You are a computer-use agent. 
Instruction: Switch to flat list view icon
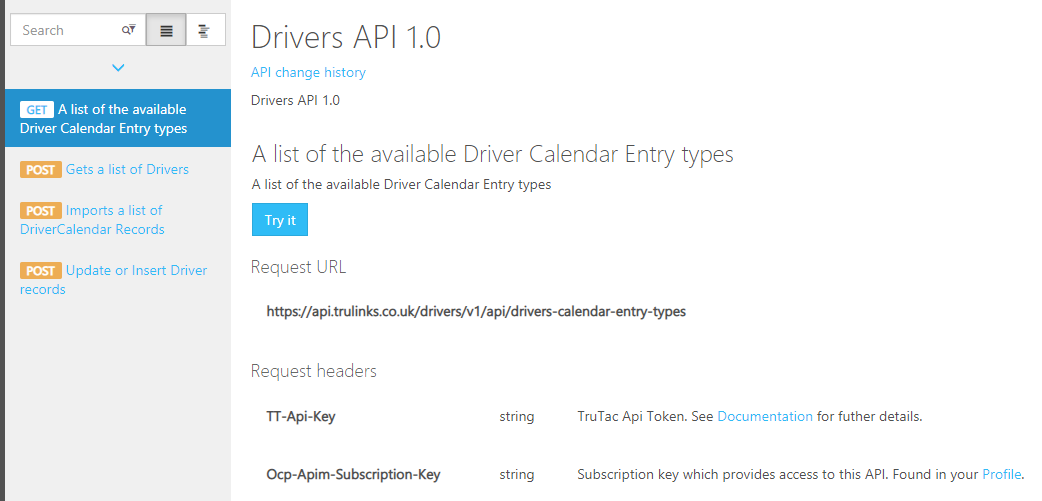point(166,31)
